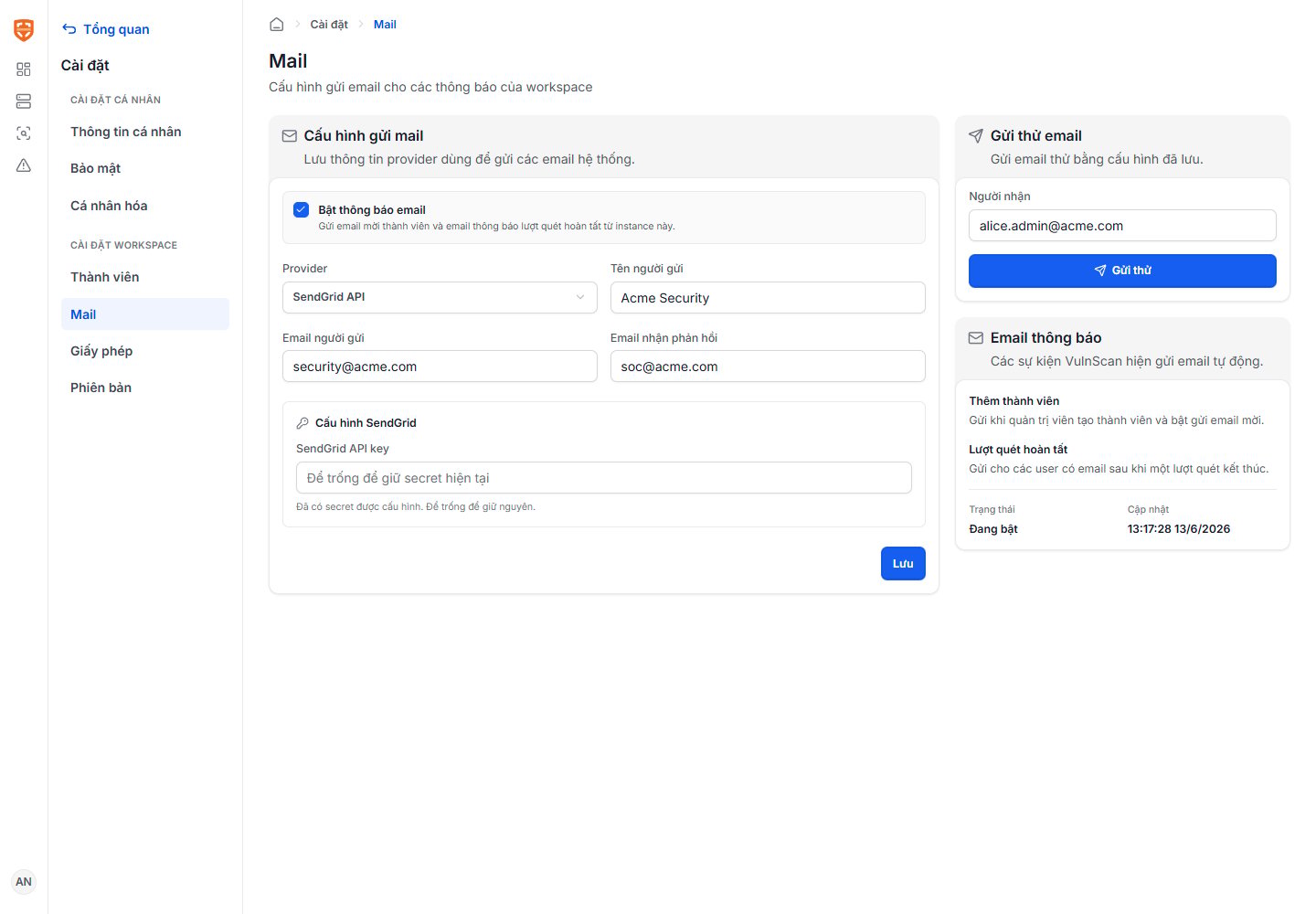Focus the Tên người gửi field
1316x914 pixels.
[768, 298]
